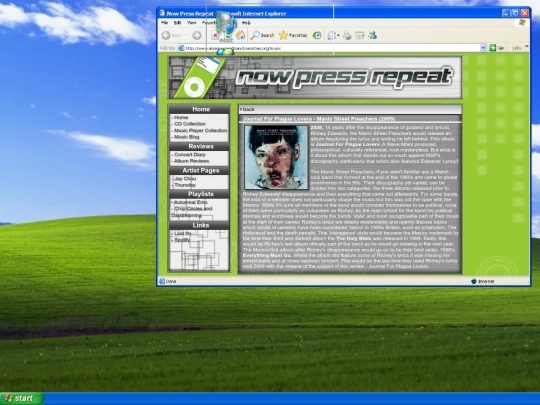Click the Mail envelope toolbar icon
540x405 pixels.
(331, 35)
